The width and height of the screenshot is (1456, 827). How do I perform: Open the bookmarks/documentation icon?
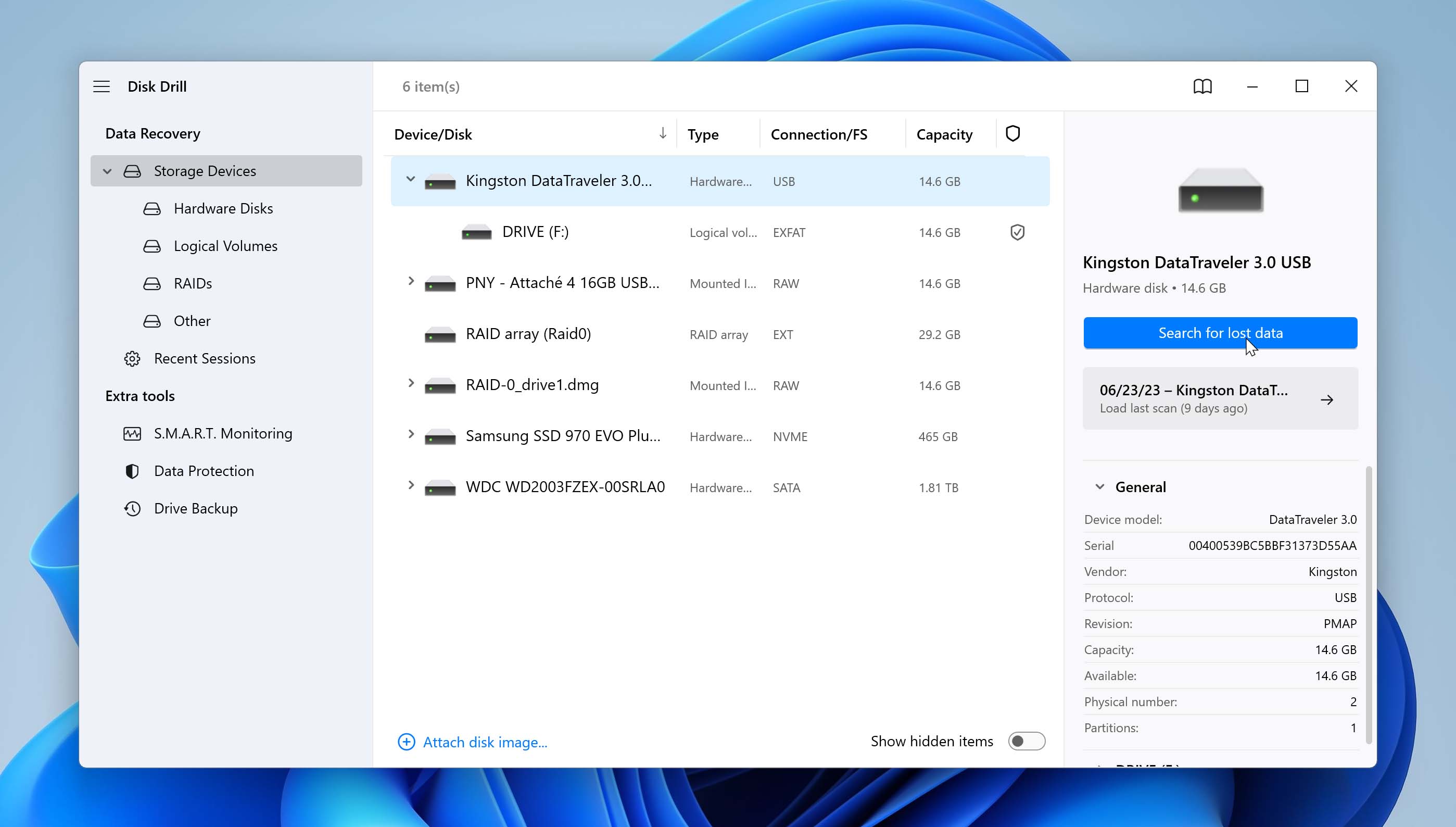1203,86
